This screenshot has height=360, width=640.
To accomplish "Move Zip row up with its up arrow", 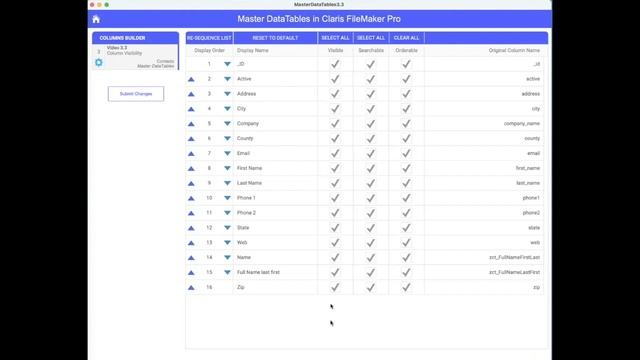I will [x=191, y=288].
